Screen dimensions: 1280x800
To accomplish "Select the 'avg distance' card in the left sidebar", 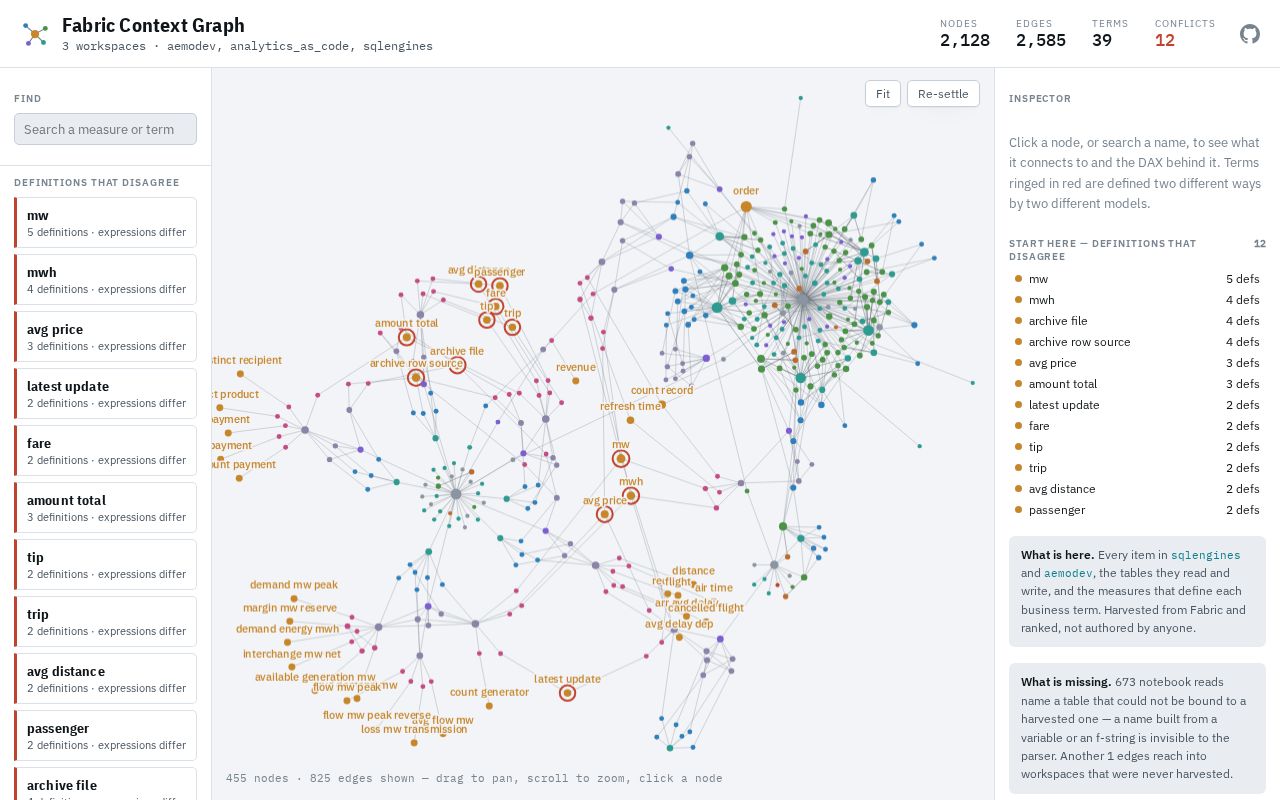I will pyautogui.click(x=105, y=679).
